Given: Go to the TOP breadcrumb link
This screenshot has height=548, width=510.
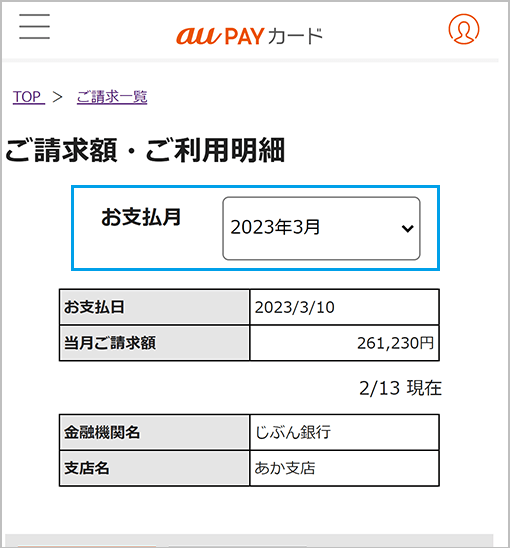Looking at the screenshot, I should tap(28, 97).
